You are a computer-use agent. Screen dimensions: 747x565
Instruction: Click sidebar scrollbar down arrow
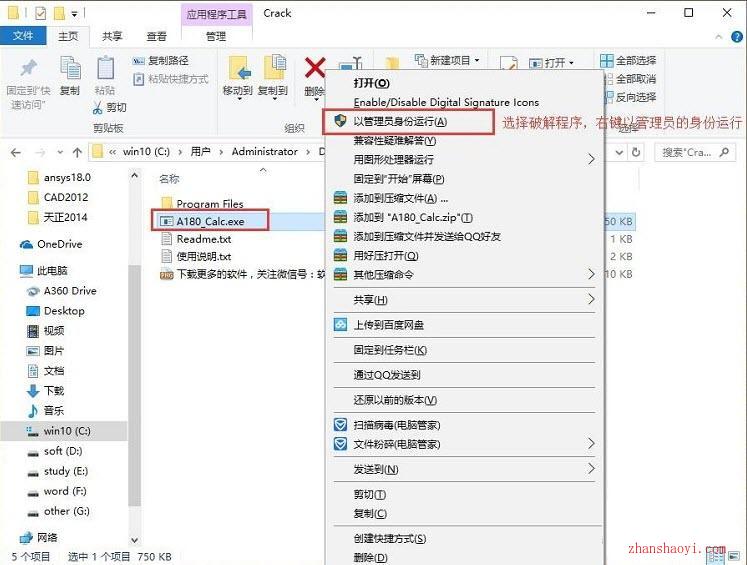click(x=134, y=540)
